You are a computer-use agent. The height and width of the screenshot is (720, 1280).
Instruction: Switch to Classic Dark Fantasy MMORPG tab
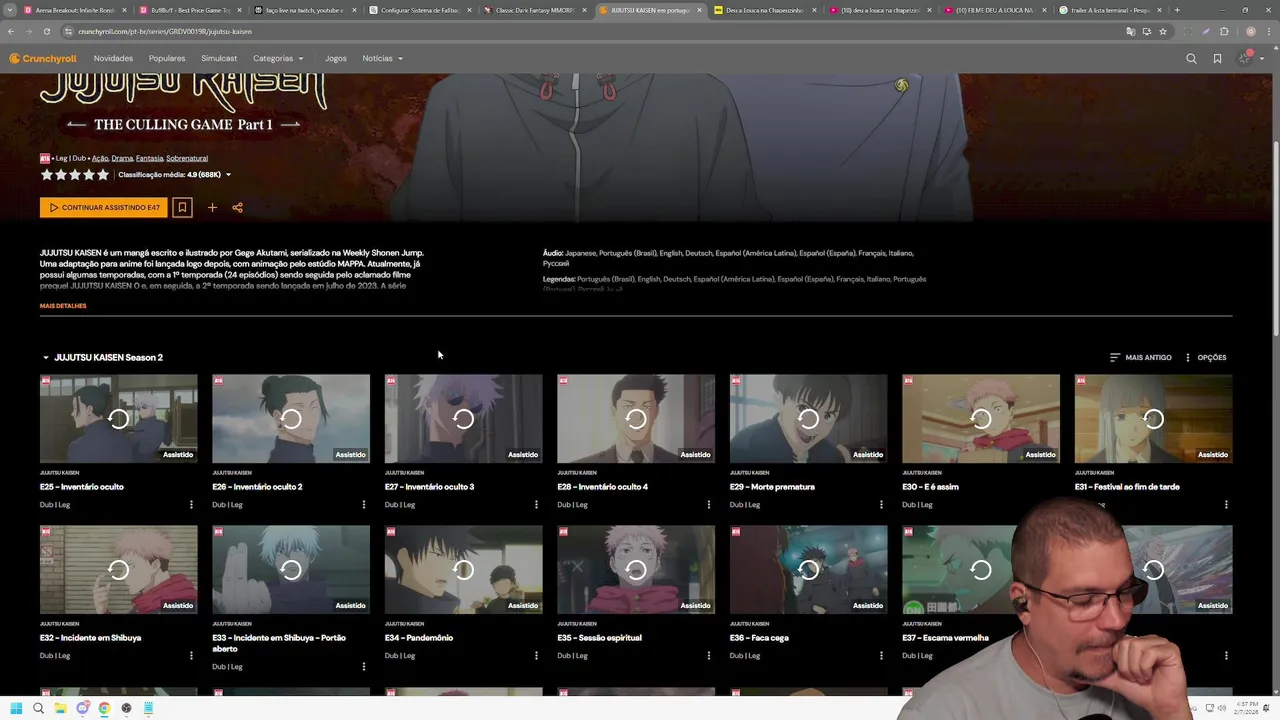click(535, 10)
